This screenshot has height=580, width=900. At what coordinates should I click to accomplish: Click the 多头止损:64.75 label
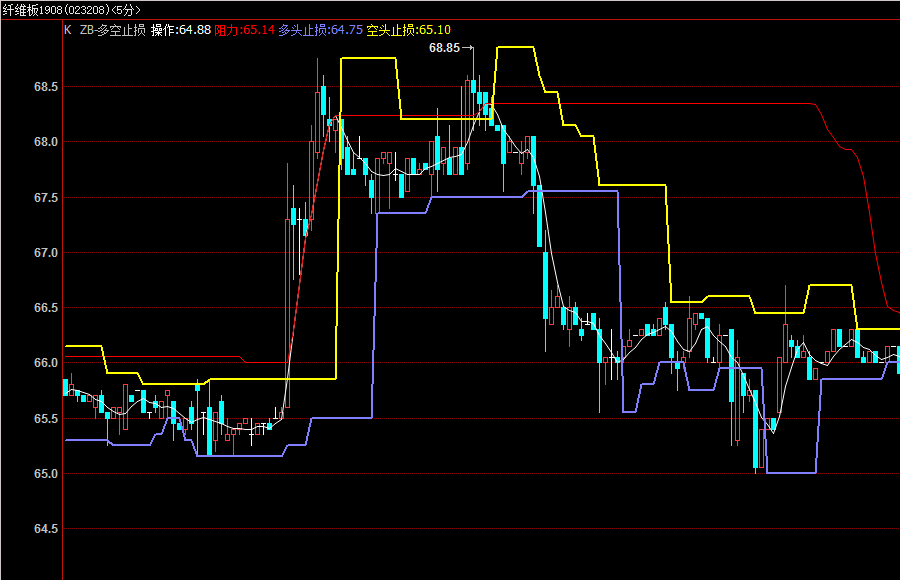(320, 30)
